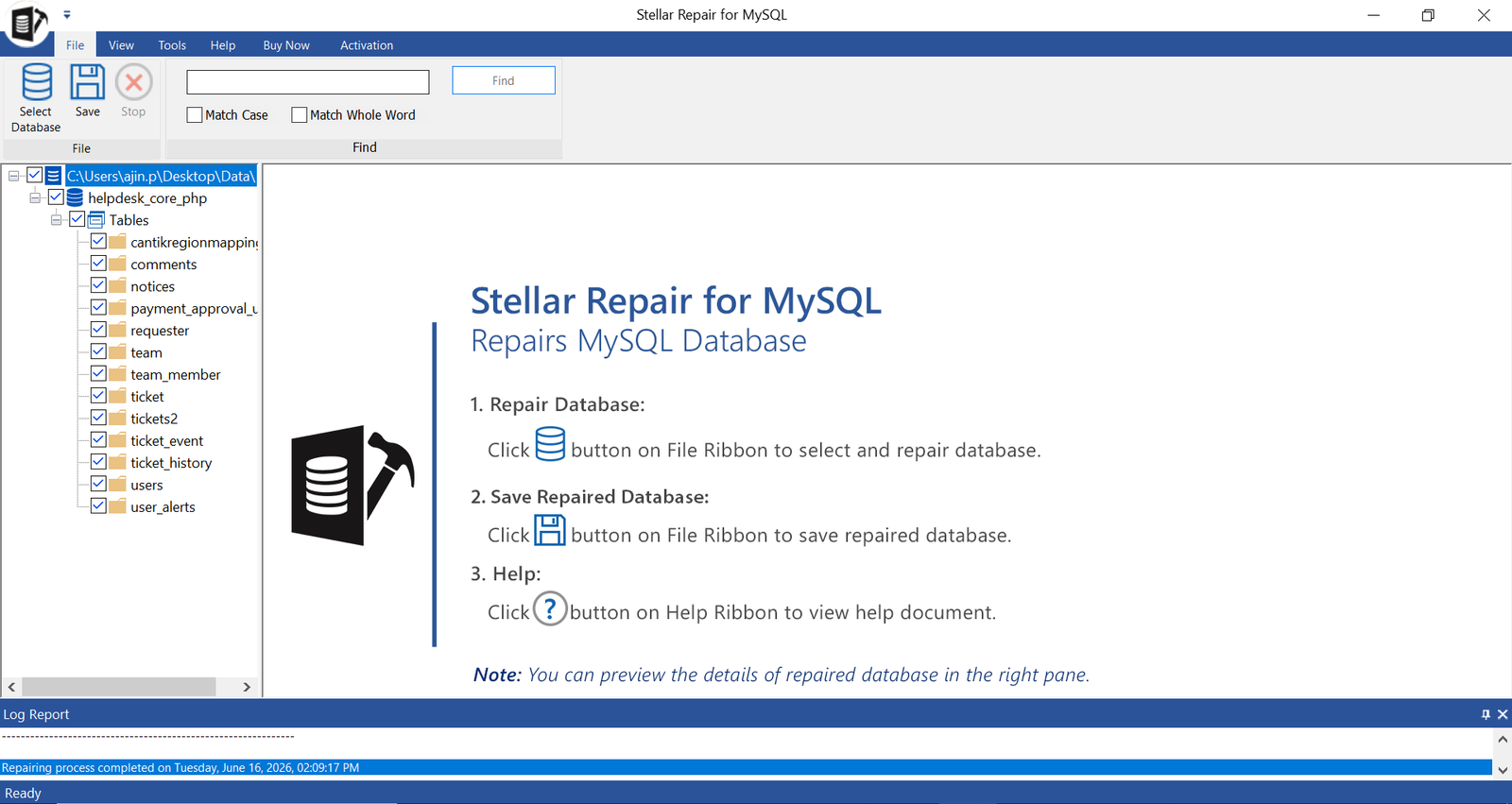1512x804 pixels.
Task: Uncheck the cantikregionmapping table checkbox
Action: click(98, 241)
